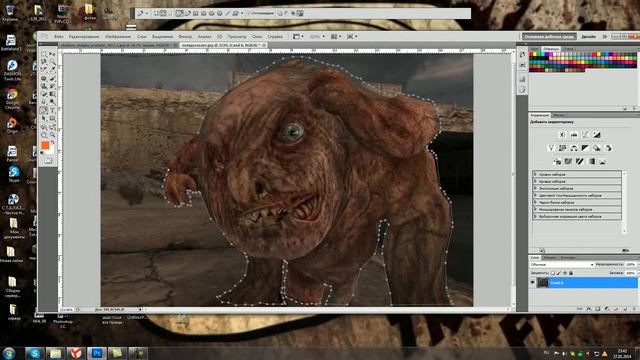Select the Brush tool
Screen dimensions: 640x360
point(53,78)
